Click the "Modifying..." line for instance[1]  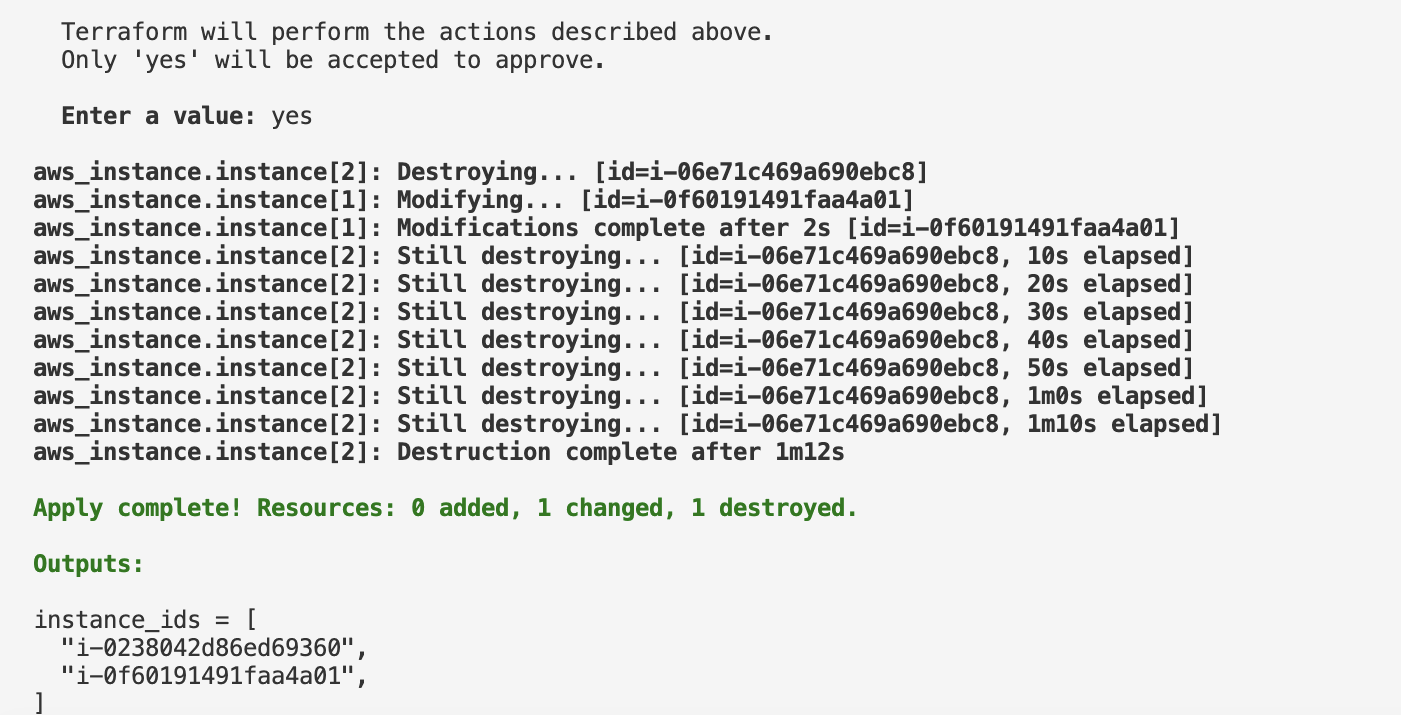tap(473, 200)
